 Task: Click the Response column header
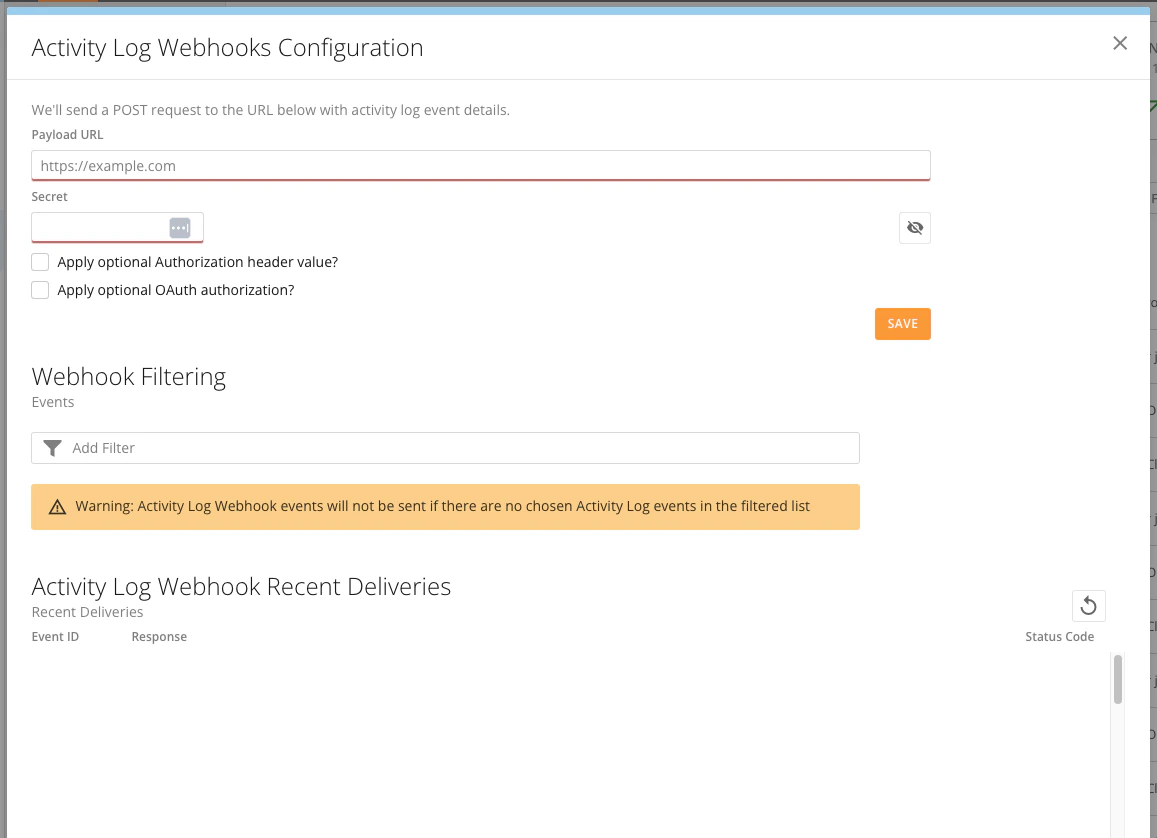159,637
